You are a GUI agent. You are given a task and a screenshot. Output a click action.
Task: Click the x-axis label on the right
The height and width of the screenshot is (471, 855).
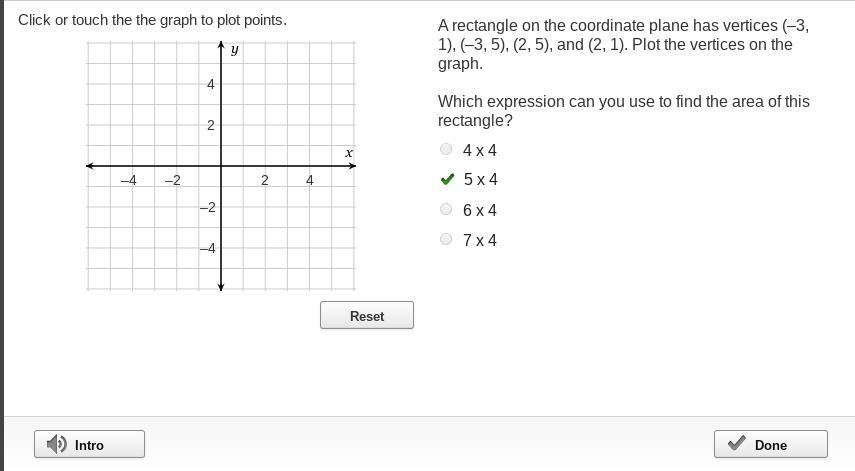349,153
